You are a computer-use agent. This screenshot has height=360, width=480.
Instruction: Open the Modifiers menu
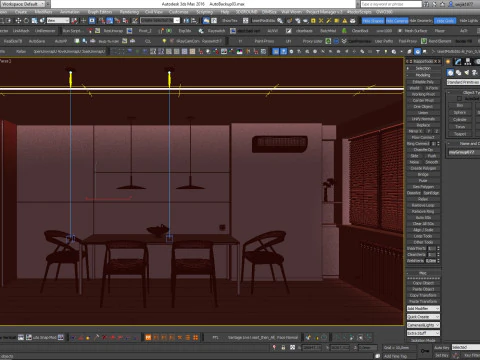click(43, 12)
